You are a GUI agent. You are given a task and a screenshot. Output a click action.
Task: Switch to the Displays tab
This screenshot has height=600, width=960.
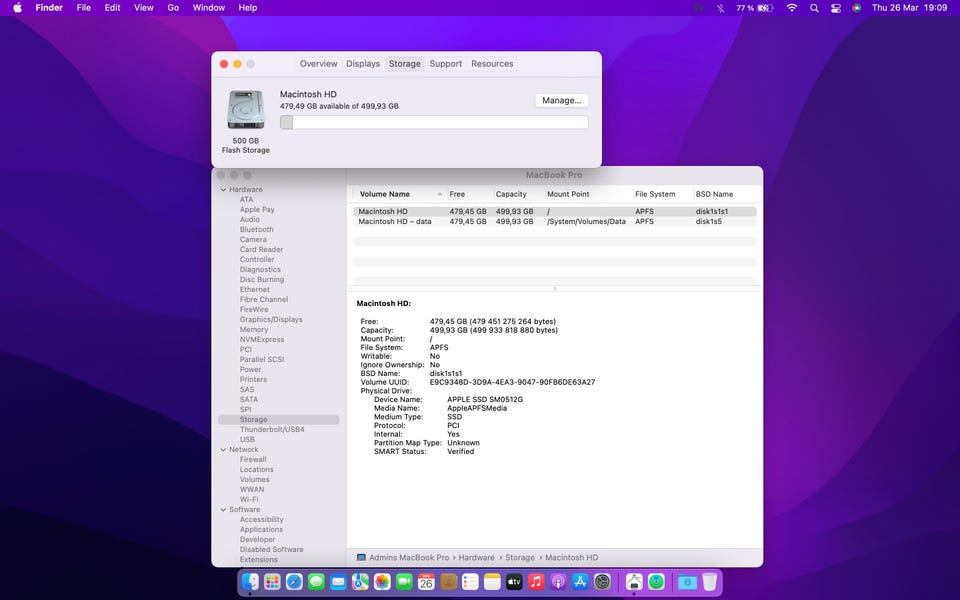pyautogui.click(x=363, y=64)
